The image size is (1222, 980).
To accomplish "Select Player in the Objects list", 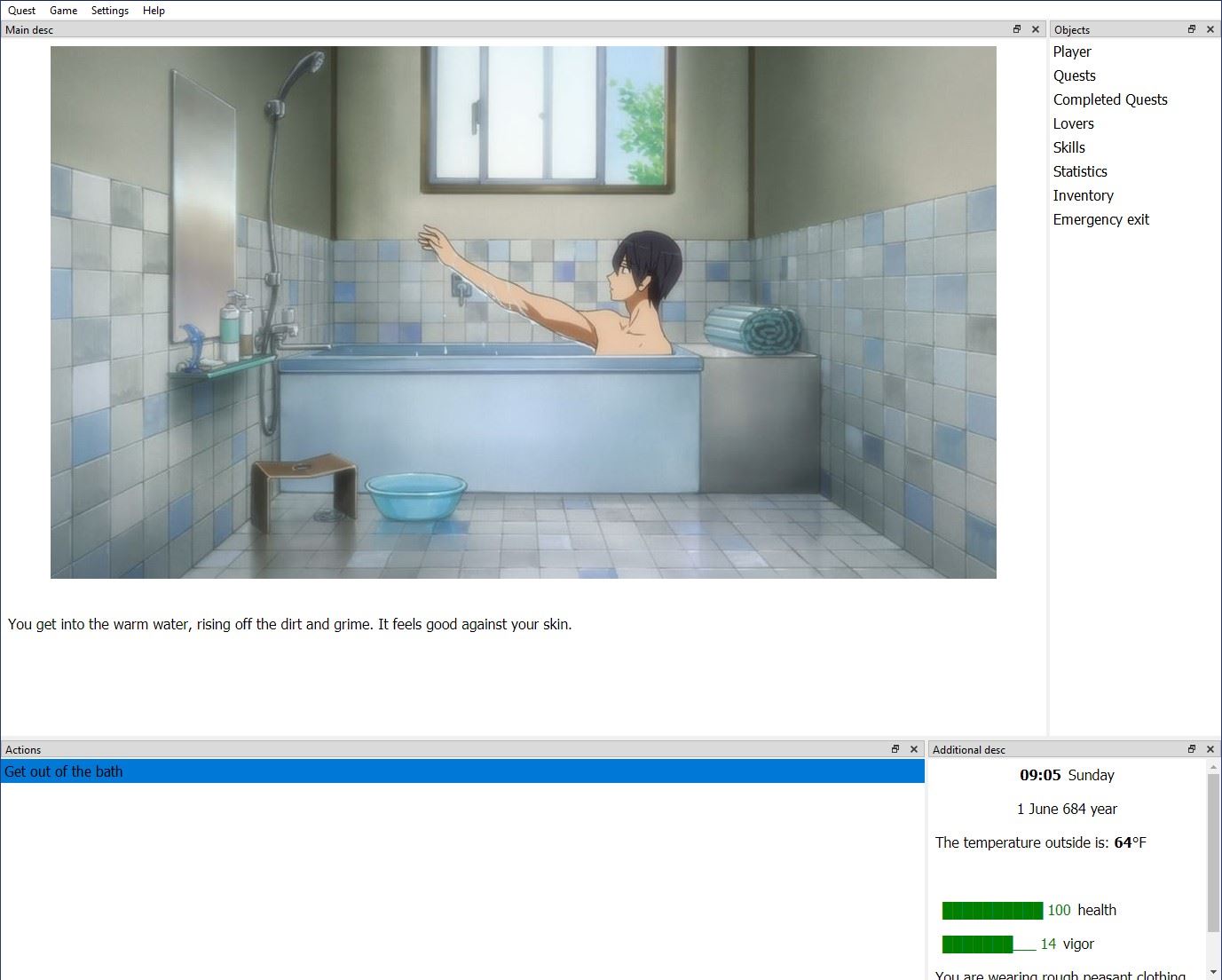I will [x=1072, y=52].
